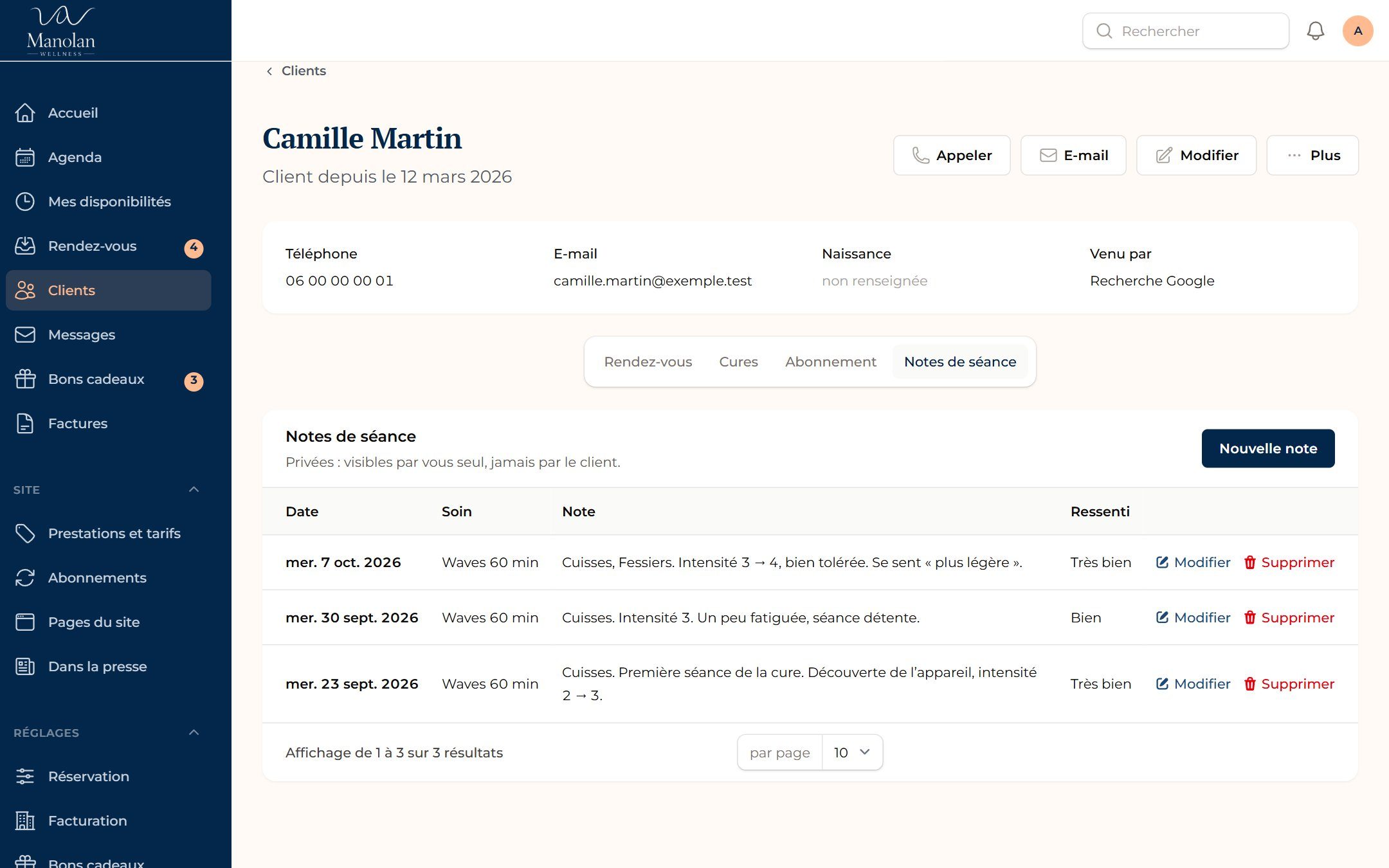
Task: Click the refresh icon beside Abonnements
Action: pyautogui.click(x=25, y=577)
